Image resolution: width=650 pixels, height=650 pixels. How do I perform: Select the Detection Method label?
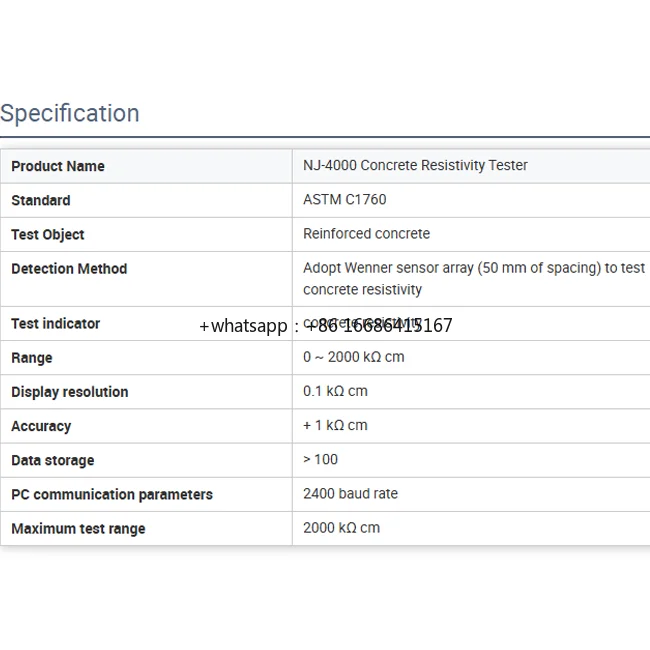click(x=69, y=268)
